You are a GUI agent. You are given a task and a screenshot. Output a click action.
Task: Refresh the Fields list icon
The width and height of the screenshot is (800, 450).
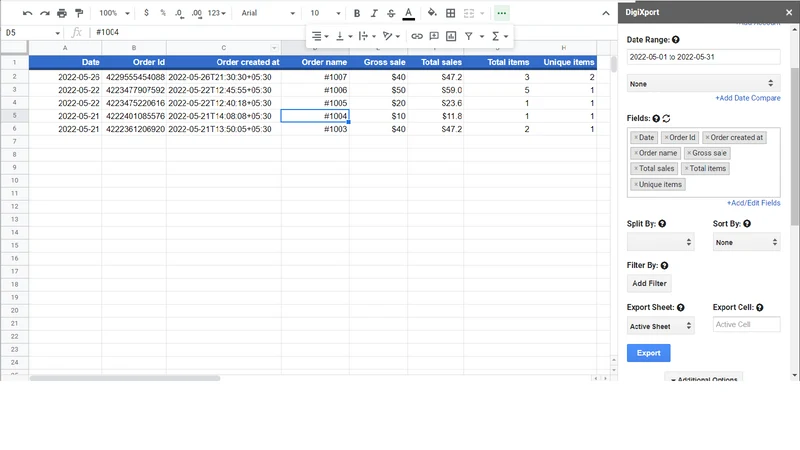(x=666, y=118)
